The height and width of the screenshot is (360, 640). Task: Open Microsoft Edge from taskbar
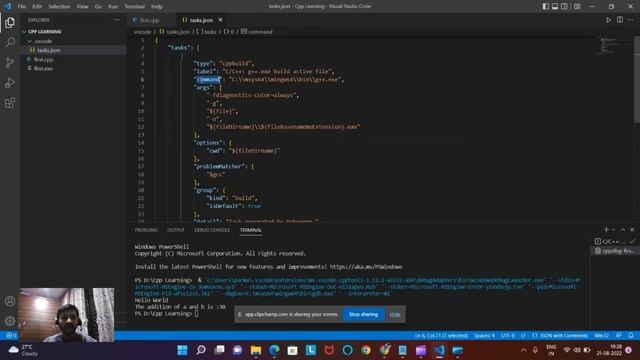coord(274,350)
